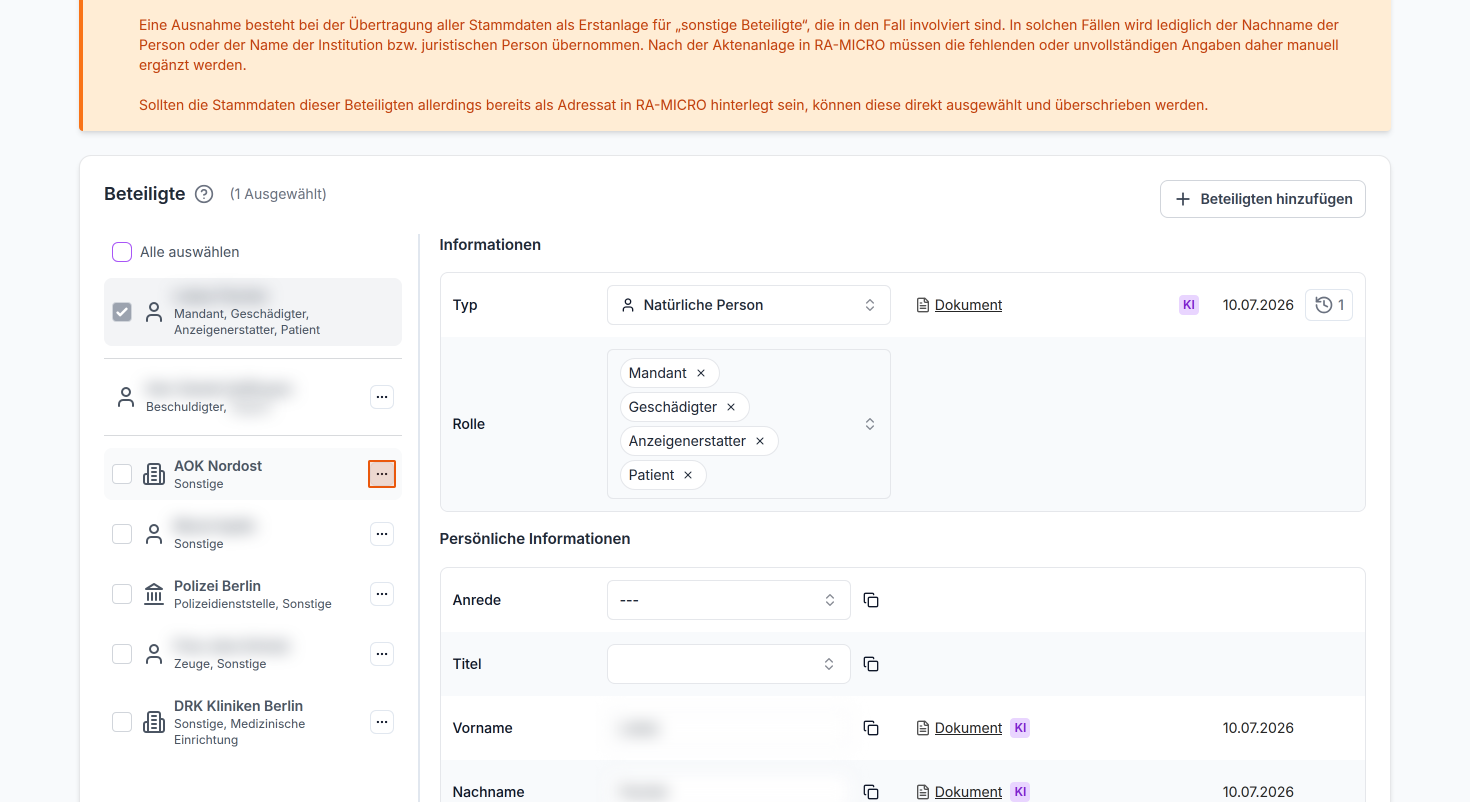Viewport: 1470px width, 802px height.
Task: Tick the Alle auswählen checkbox
Action: (x=122, y=252)
